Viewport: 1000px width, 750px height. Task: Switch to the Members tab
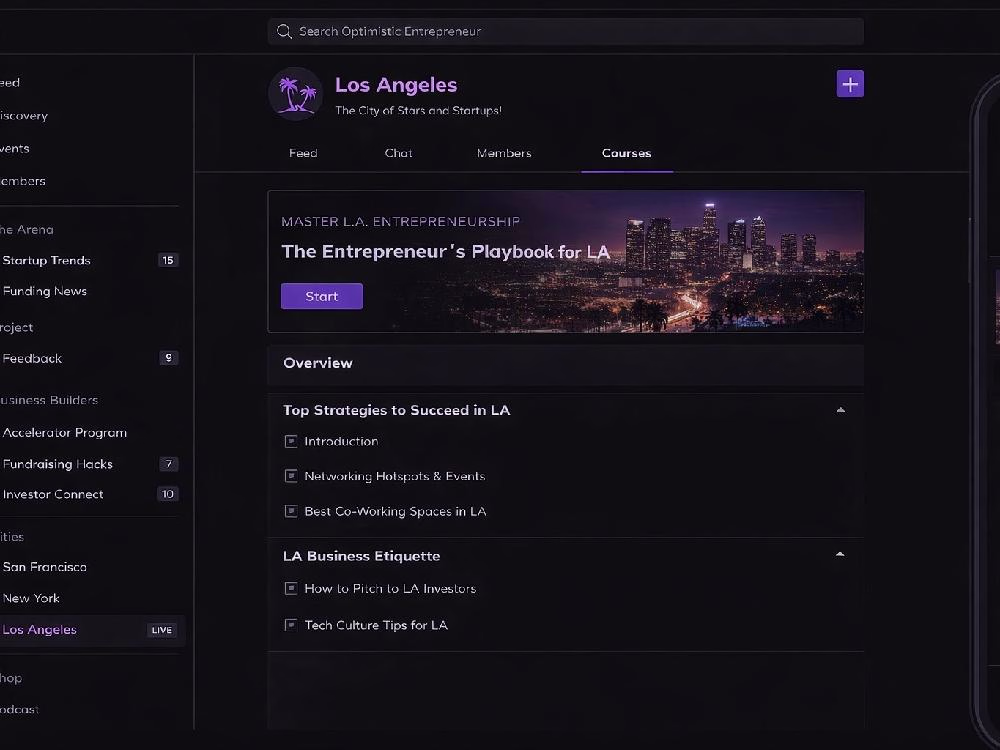pos(504,153)
